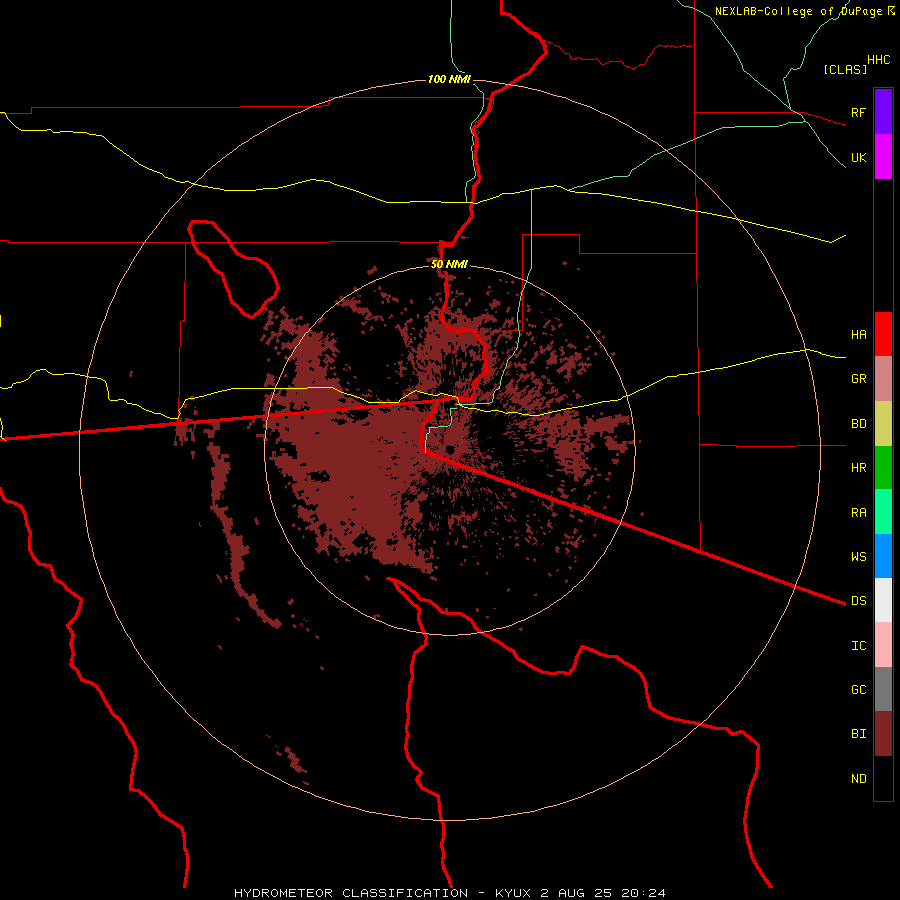900x900 pixels.
Task: Click the UK legend label
Action: coord(858,157)
